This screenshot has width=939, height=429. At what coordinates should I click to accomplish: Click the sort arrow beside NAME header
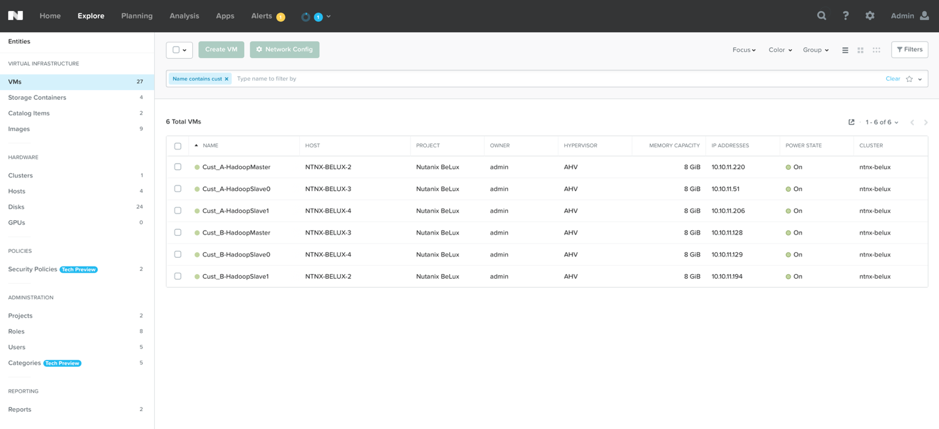pos(196,146)
